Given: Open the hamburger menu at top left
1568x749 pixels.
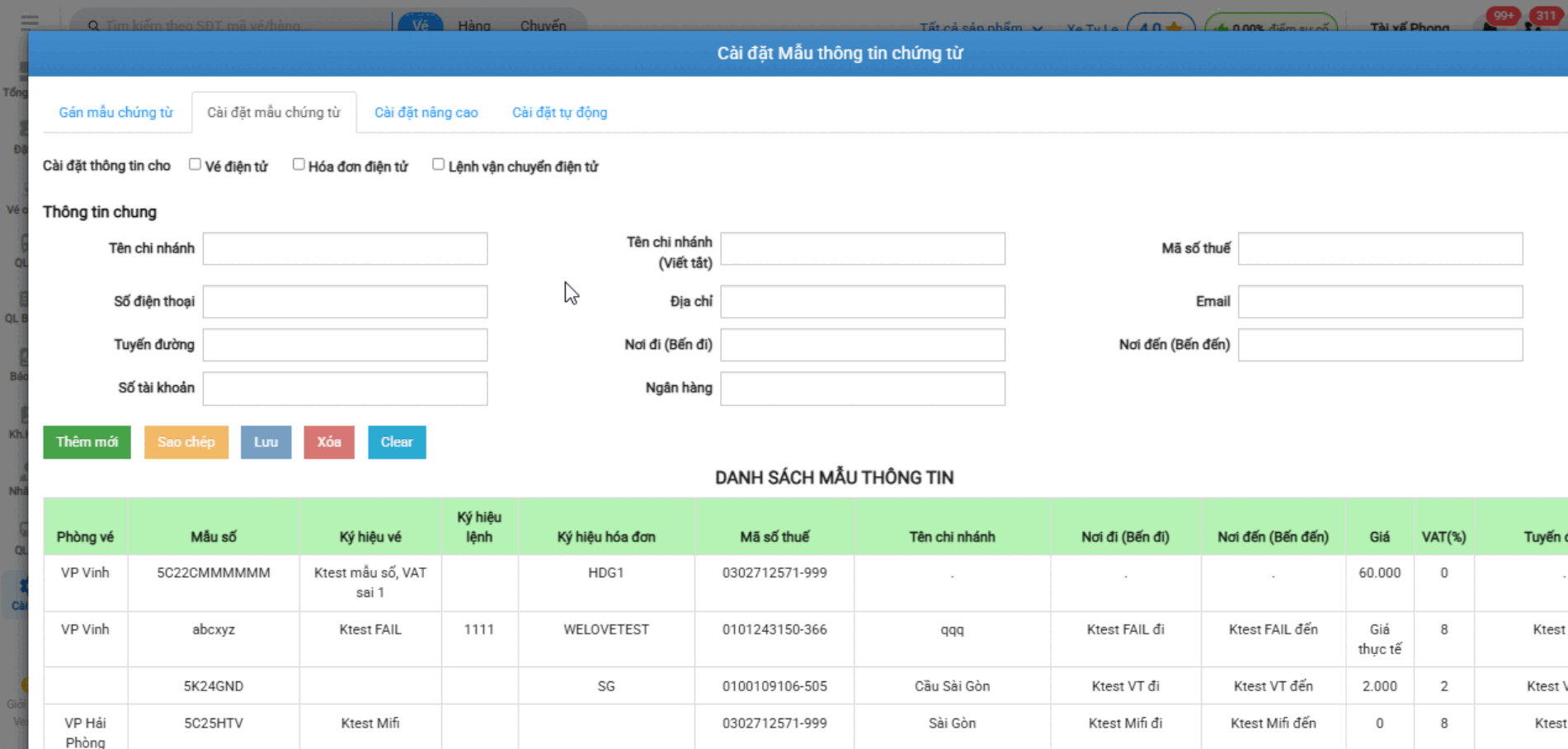Looking at the screenshot, I should 30,21.
